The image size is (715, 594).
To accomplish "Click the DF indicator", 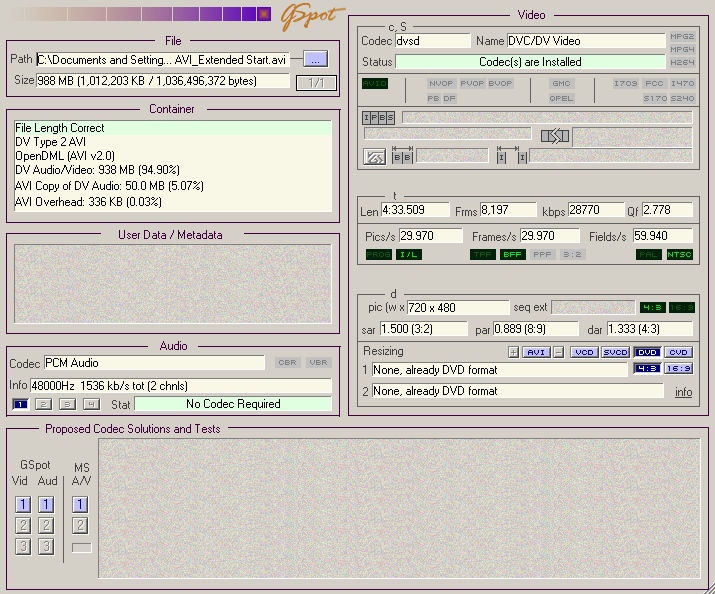I will [449, 98].
